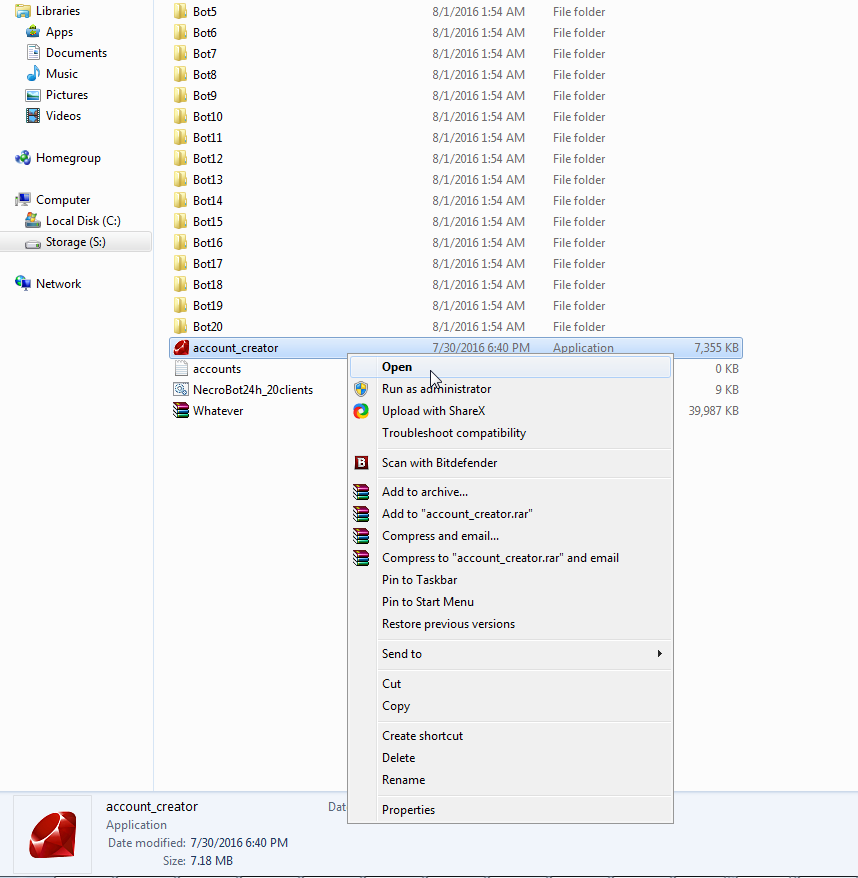Screen dimensions: 858x878
Task: Select the Bot20 folder name
Action: click(x=208, y=326)
